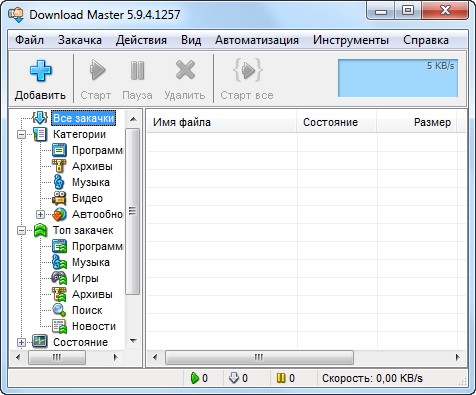The height and width of the screenshot is (395, 476).
Task: Expand the Автообновление tree node
Action: pos(40,214)
